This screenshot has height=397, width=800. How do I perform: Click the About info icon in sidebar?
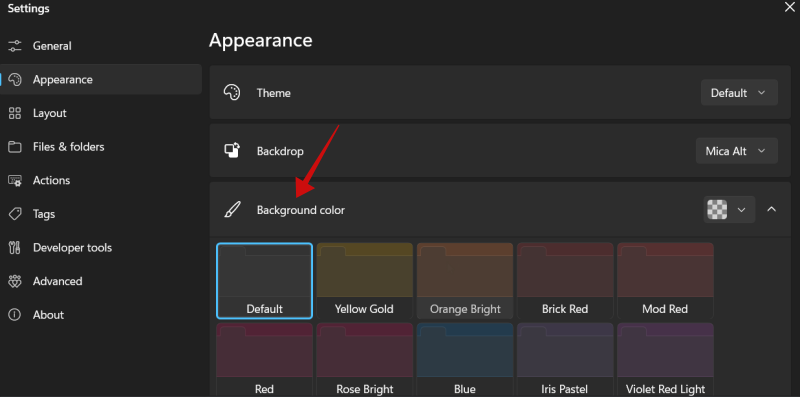(15, 315)
